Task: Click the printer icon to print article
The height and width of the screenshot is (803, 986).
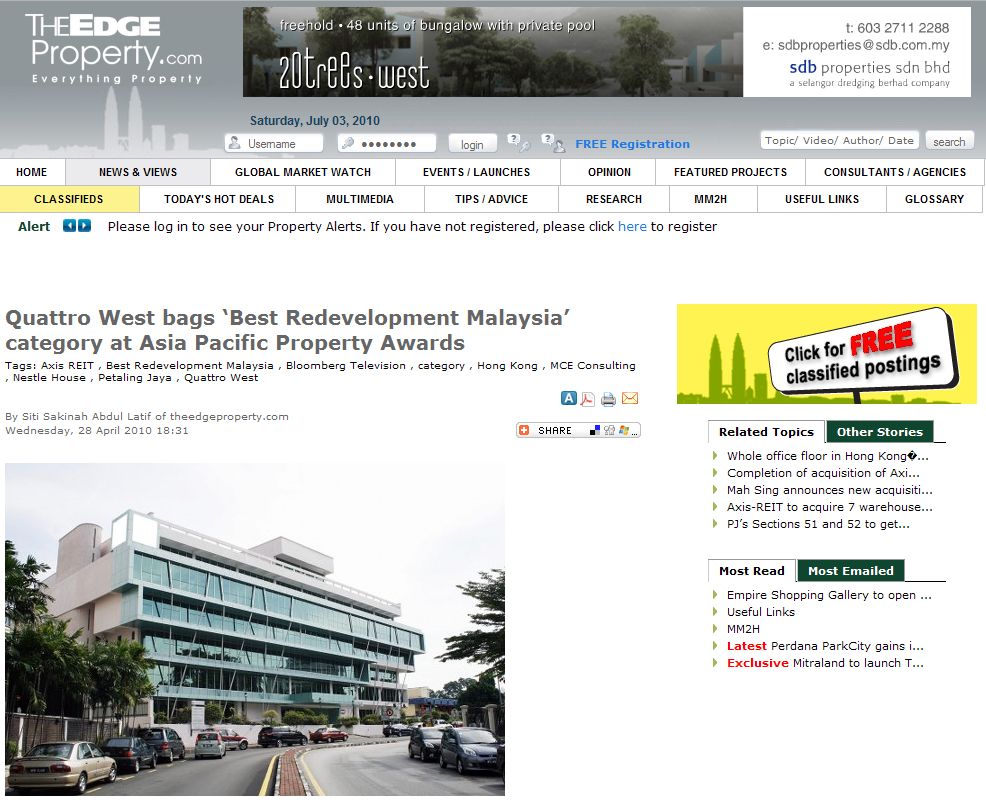Action: click(608, 399)
